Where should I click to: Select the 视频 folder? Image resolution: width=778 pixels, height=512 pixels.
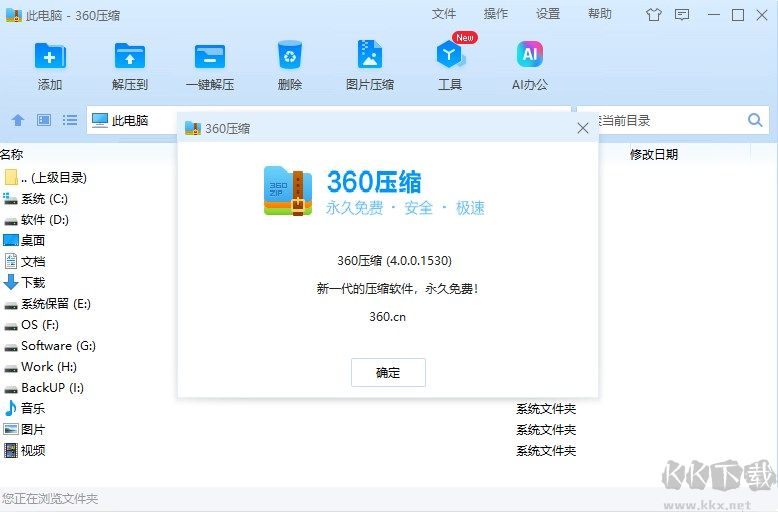24,450
